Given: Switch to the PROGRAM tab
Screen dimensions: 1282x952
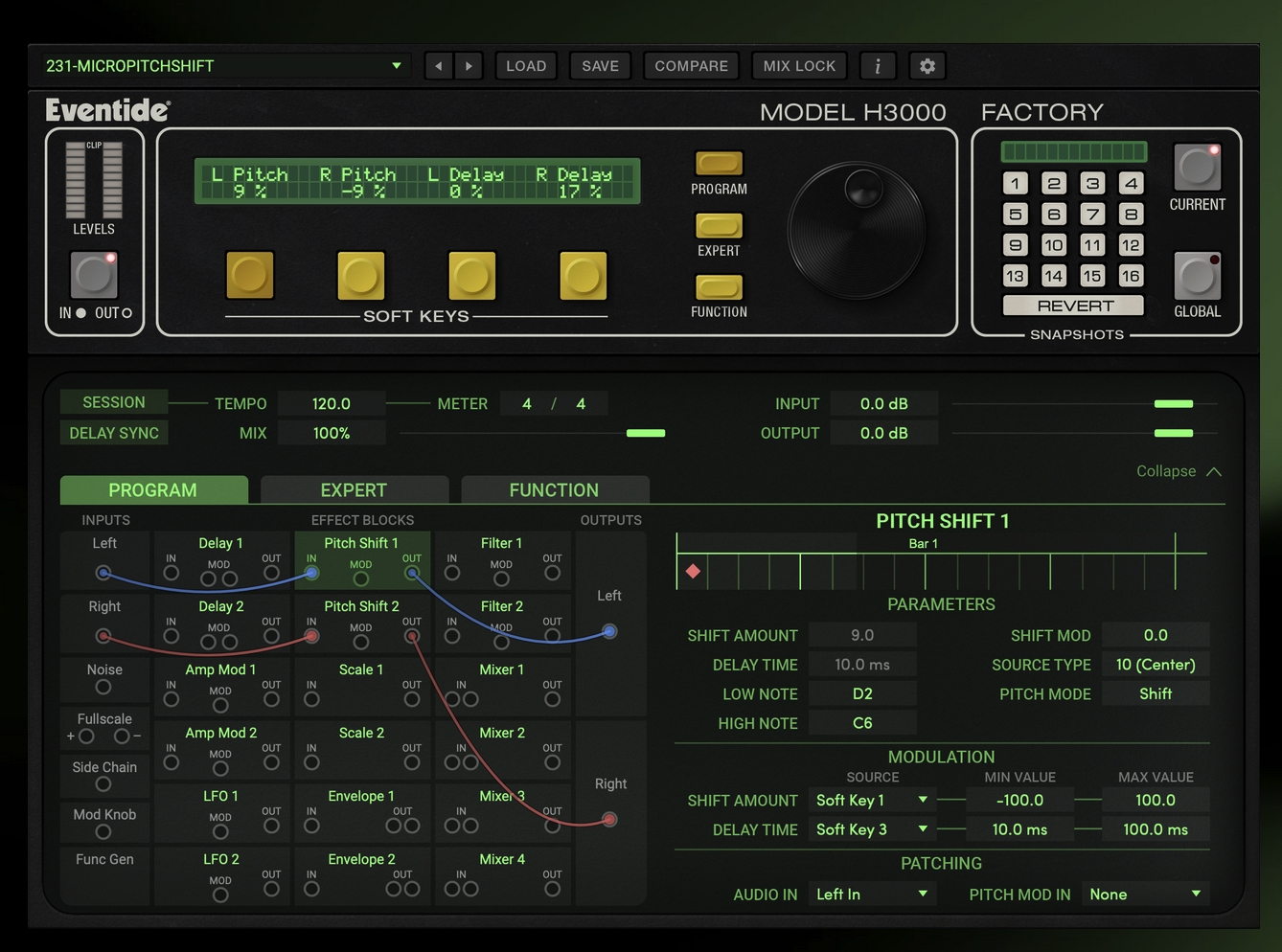Looking at the screenshot, I should [153, 489].
